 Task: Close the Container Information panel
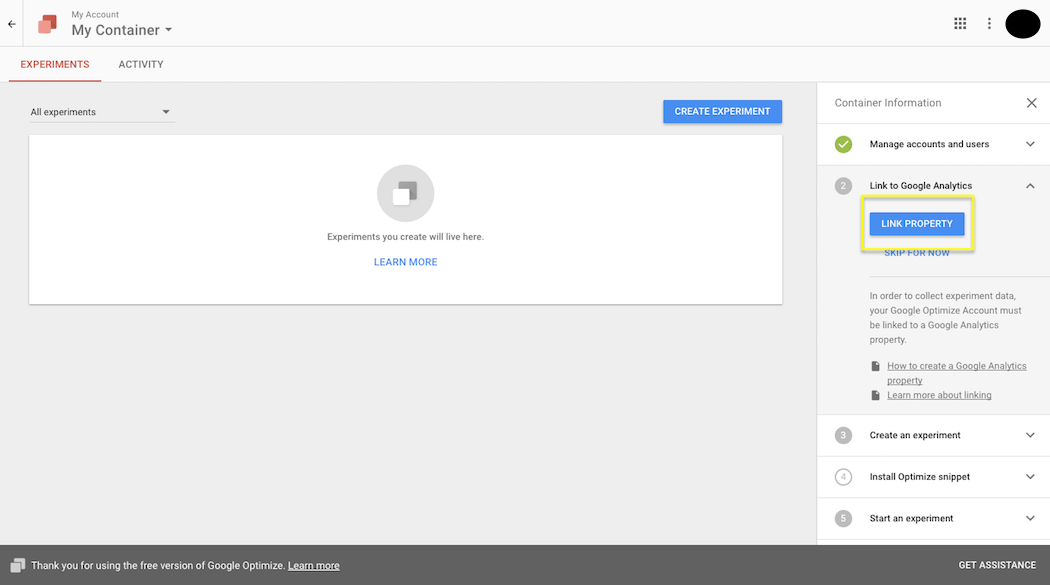click(x=1031, y=102)
